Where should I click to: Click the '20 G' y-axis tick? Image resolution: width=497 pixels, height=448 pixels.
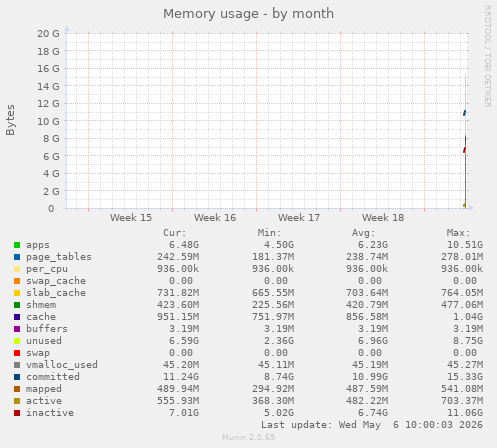(48, 33)
